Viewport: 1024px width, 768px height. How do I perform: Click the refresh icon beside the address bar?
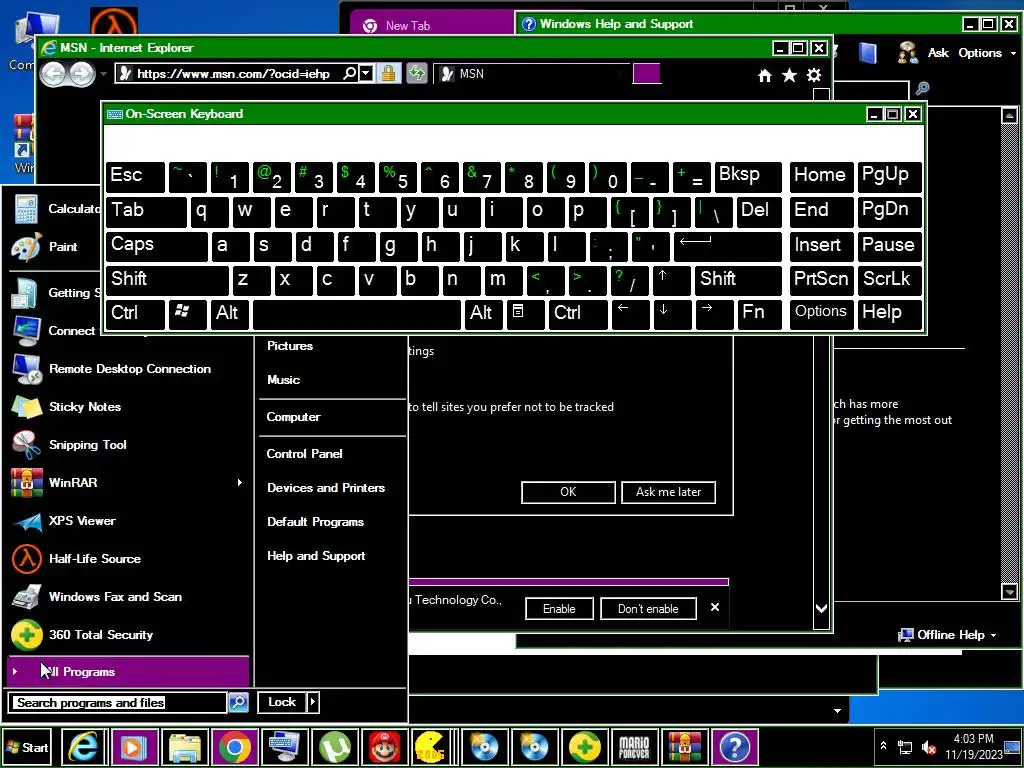[416, 73]
